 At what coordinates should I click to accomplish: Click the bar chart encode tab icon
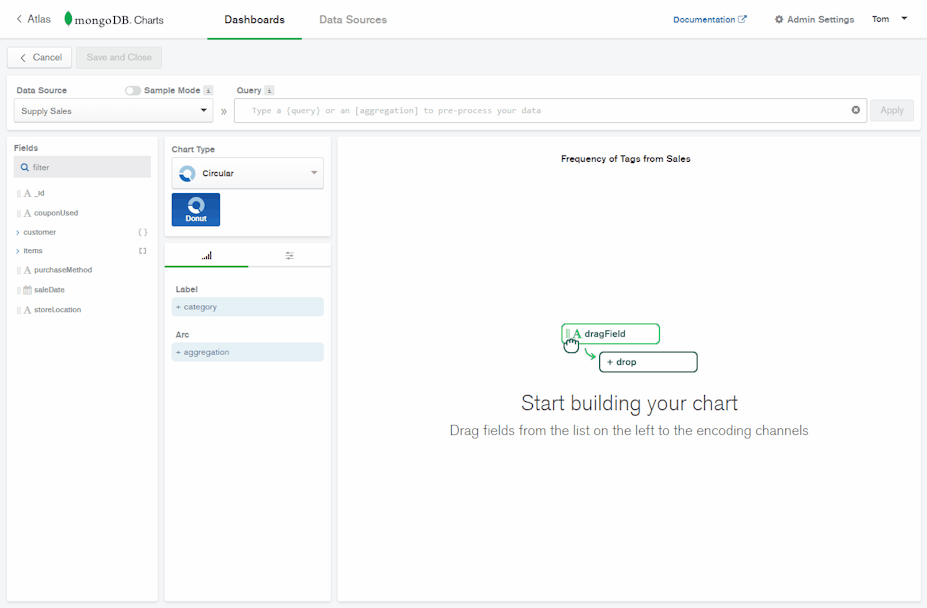tap(206, 255)
